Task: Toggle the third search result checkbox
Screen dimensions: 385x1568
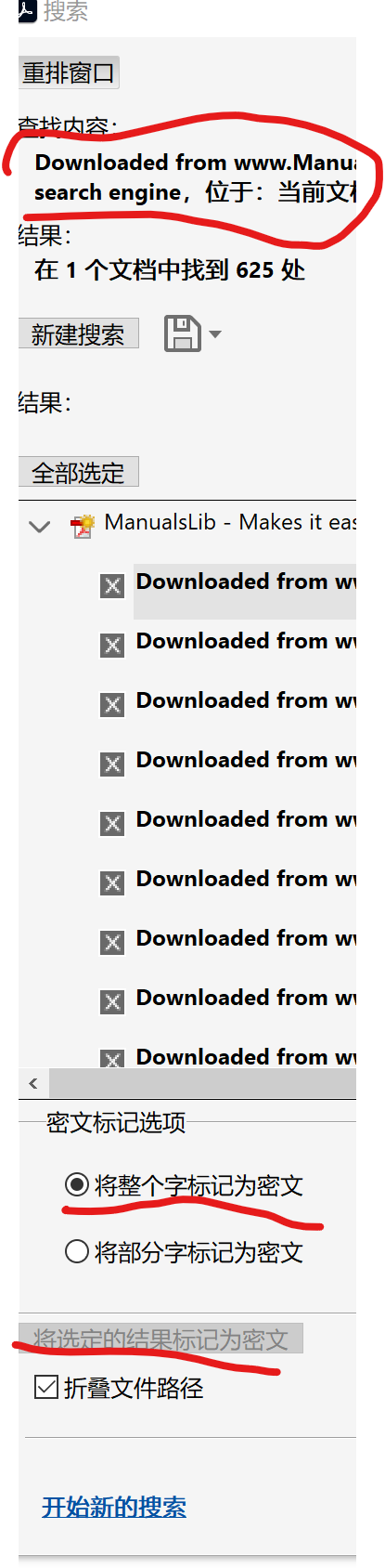Action: pos(112,705)
